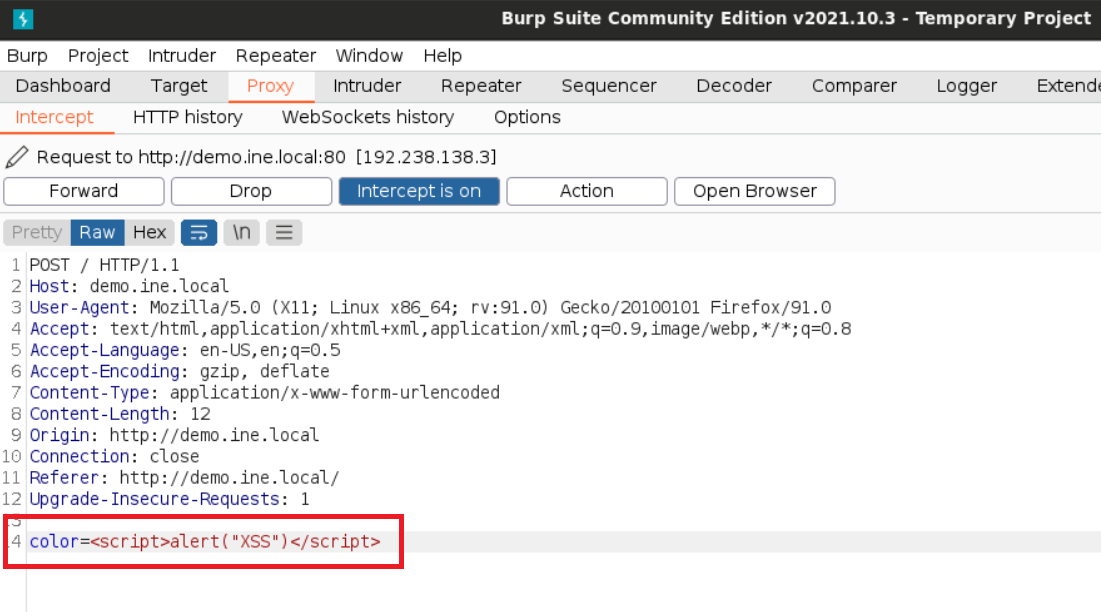The height and width of the screenshot is (612, 1101).
Task: Toggle show non-printable characters \n button
Action: [x=242, y=232]
